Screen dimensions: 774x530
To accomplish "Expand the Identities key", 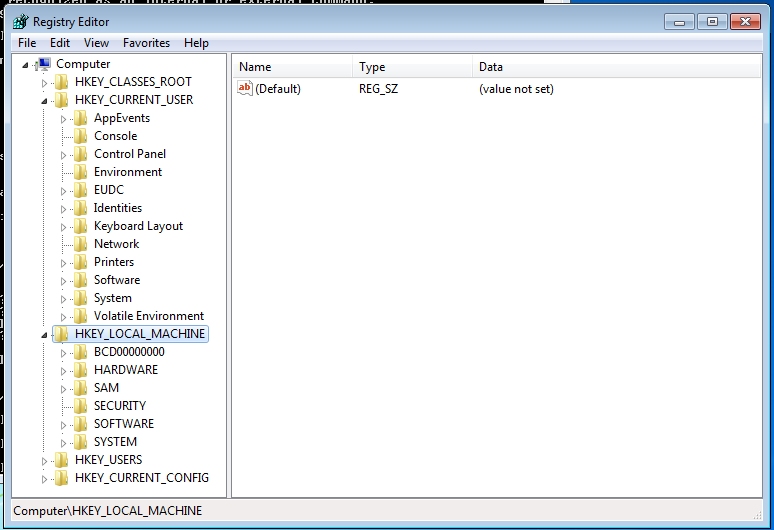I will pos(63,210).
